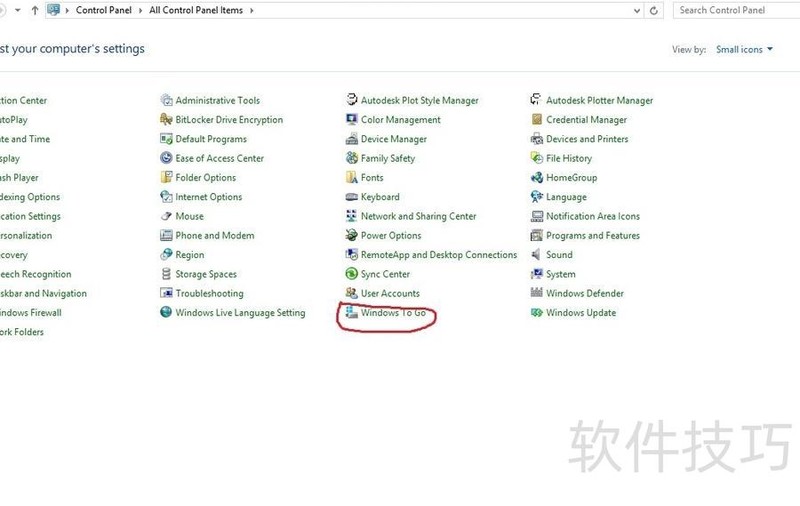Click the Power Options icon

(x=352, y=235)
